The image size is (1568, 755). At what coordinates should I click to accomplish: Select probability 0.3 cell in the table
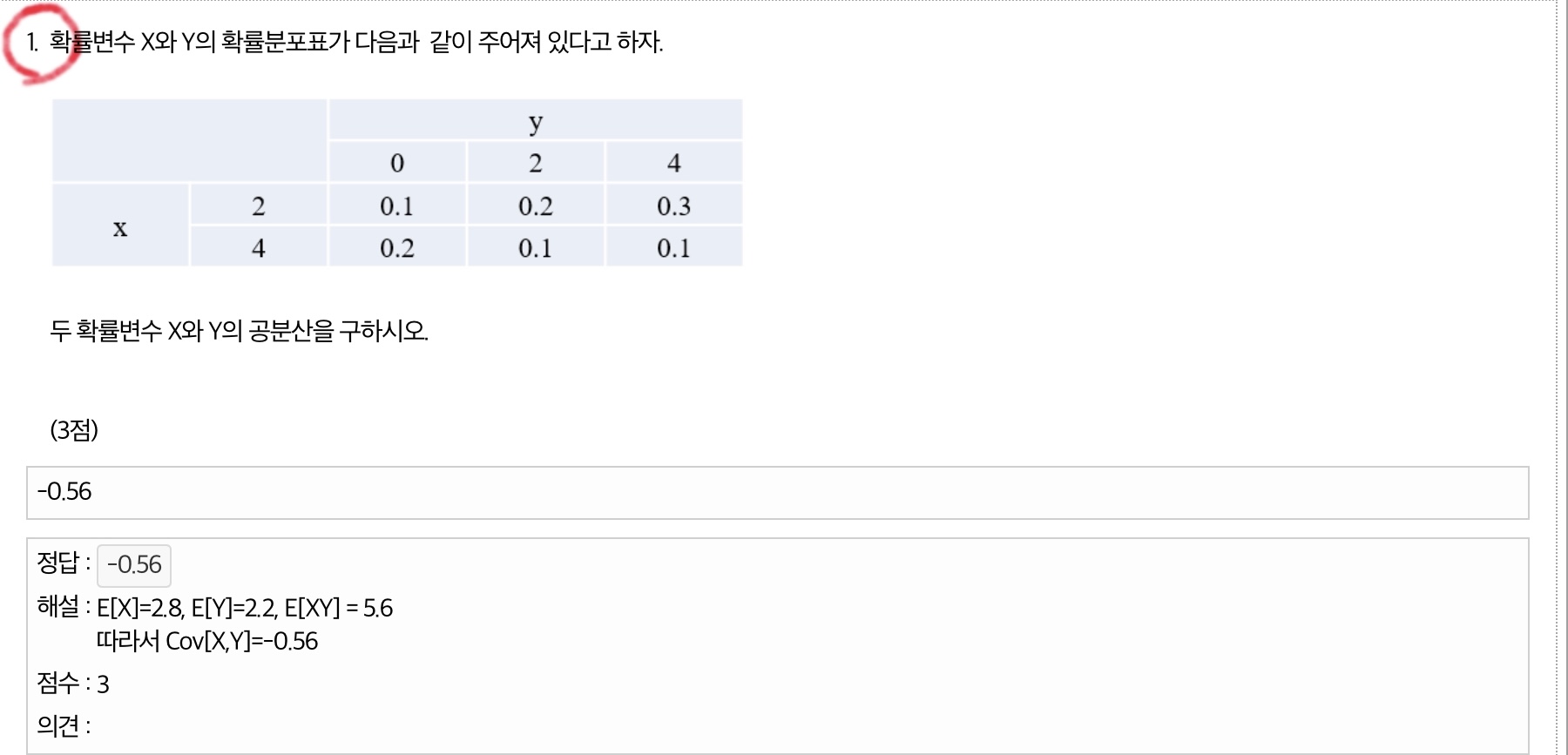tap(673, 206)
